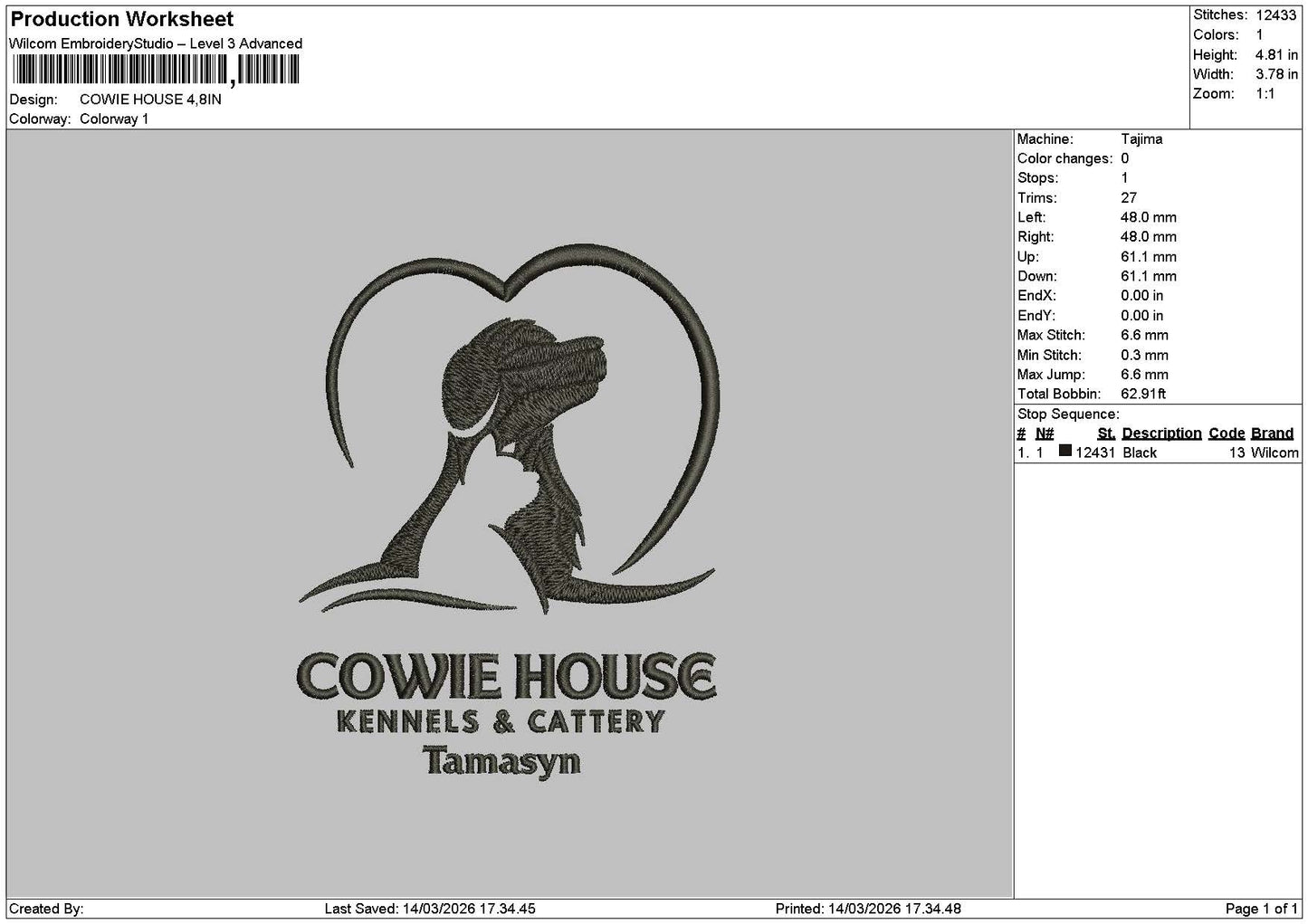1308x924 pixels.
Task: Click the 'Description' column header
Action: 1161,433
